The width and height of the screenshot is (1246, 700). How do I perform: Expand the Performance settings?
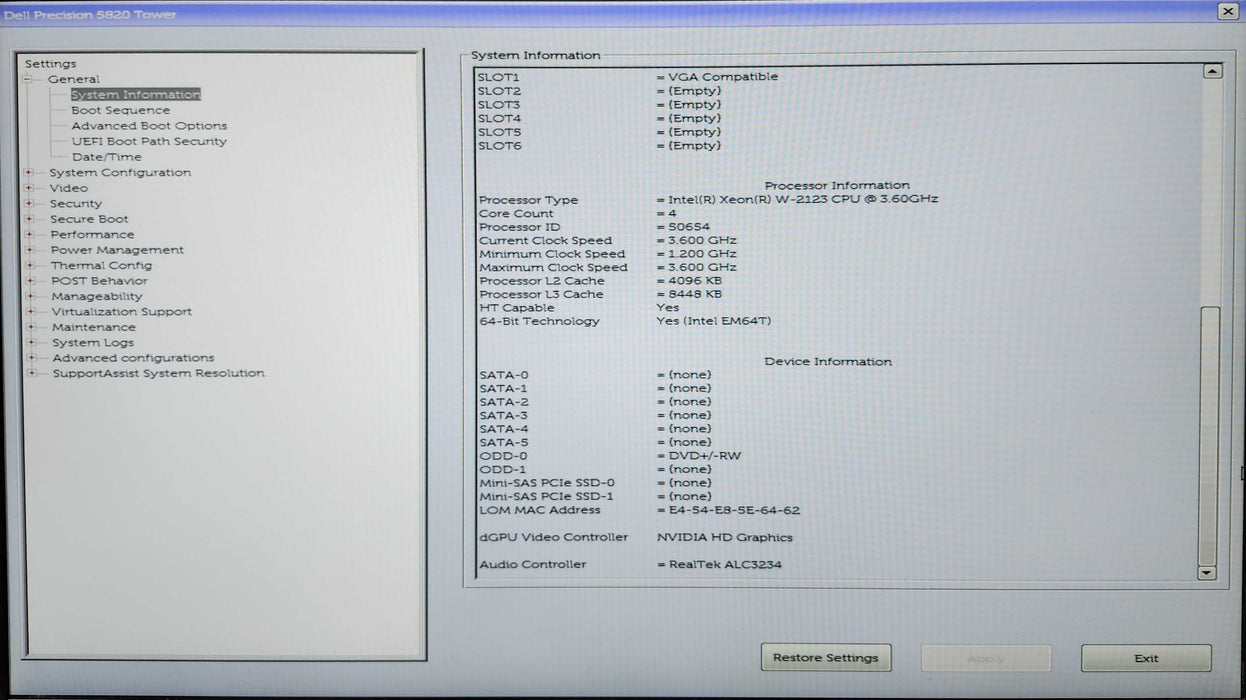[31, 234]
